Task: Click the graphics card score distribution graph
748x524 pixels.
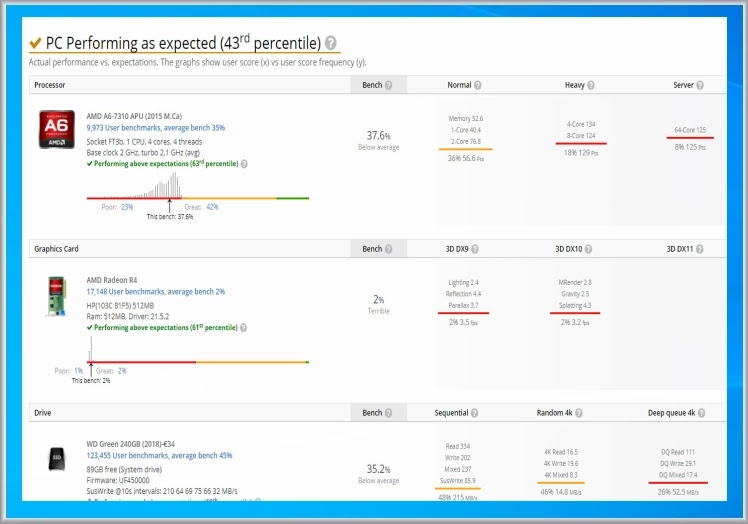Action: tap(198, 350)
